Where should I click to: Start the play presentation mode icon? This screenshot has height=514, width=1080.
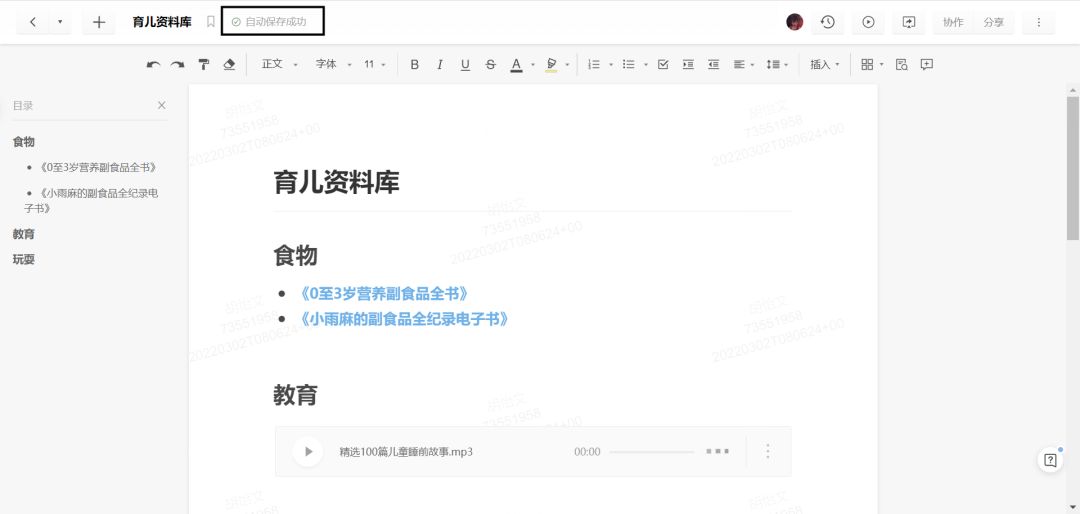[x=868, y=22]
